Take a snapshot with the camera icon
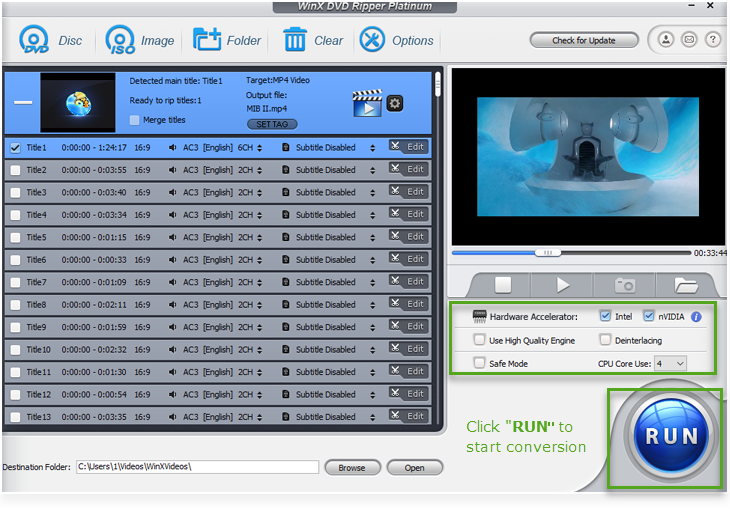 point(625,285)
